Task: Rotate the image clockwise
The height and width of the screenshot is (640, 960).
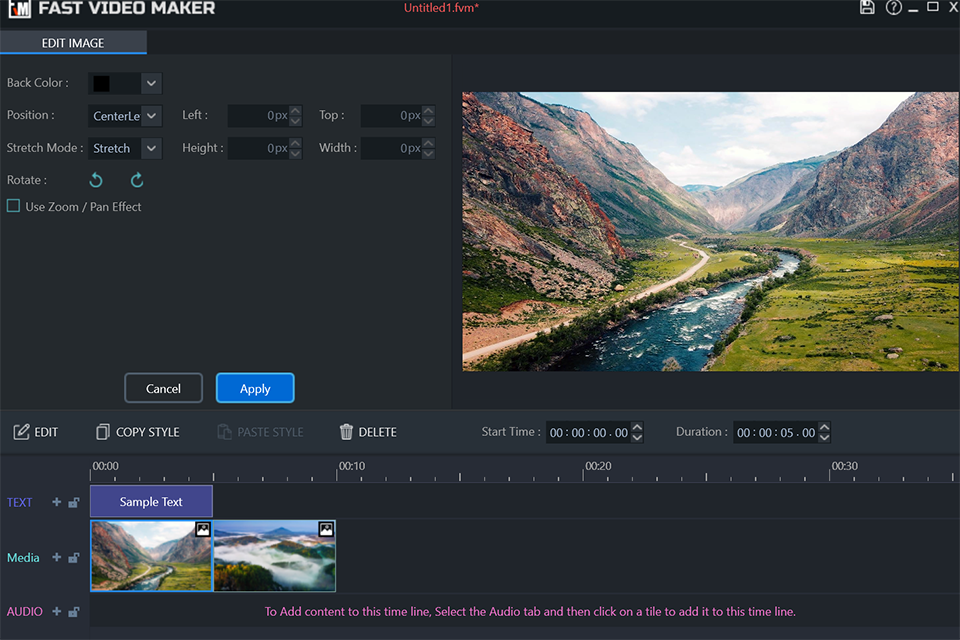Action: [x=137, y=180]
